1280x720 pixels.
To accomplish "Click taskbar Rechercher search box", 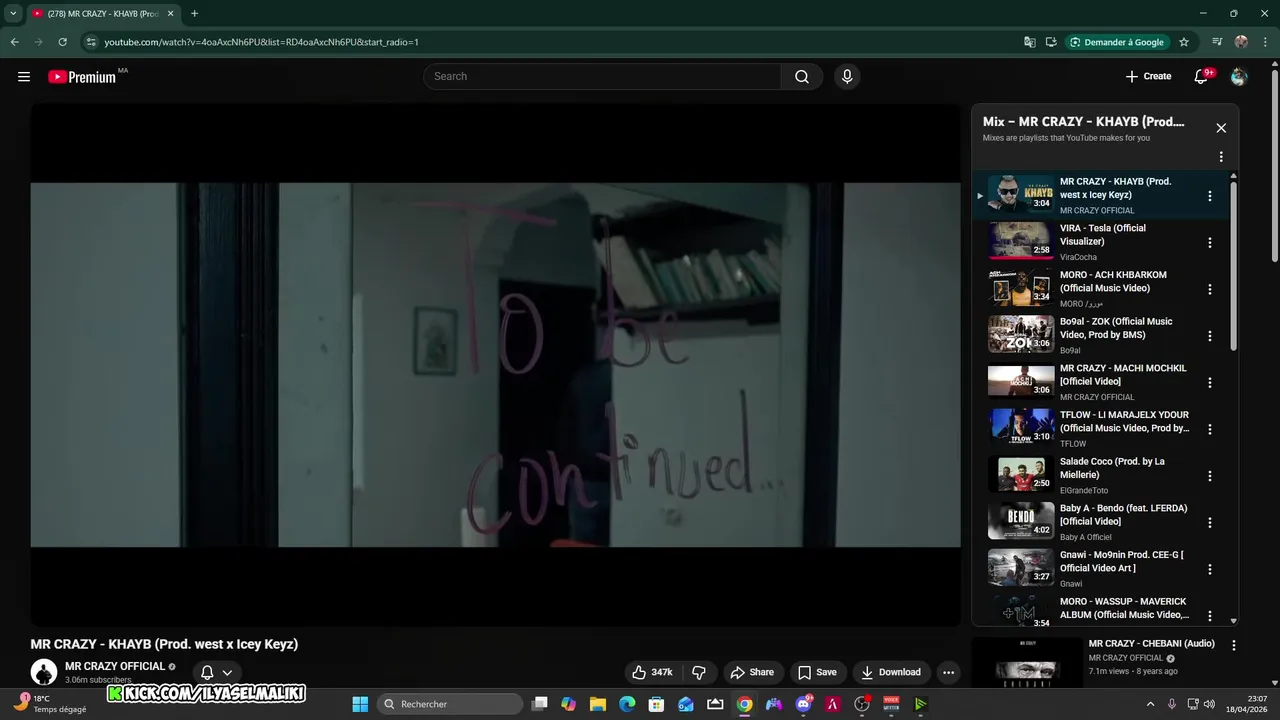I will tap(451, 704).
